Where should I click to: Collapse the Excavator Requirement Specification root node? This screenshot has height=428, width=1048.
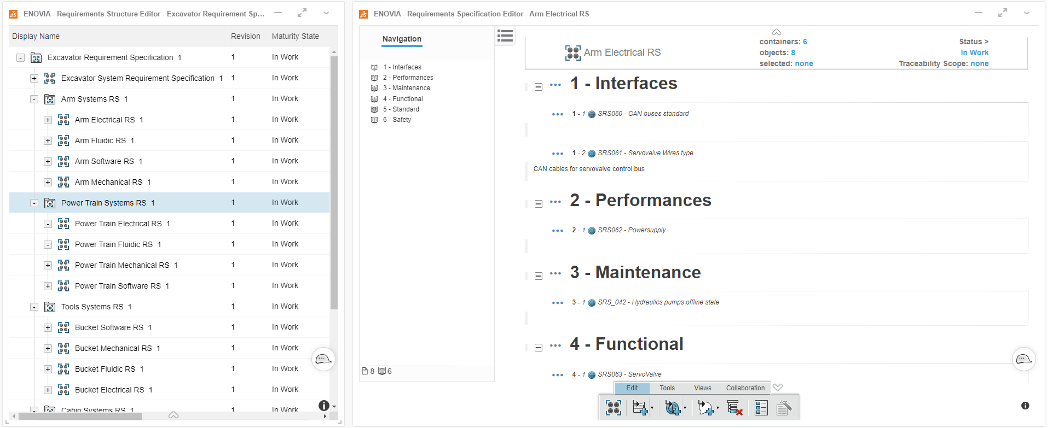tap(21, 58)
